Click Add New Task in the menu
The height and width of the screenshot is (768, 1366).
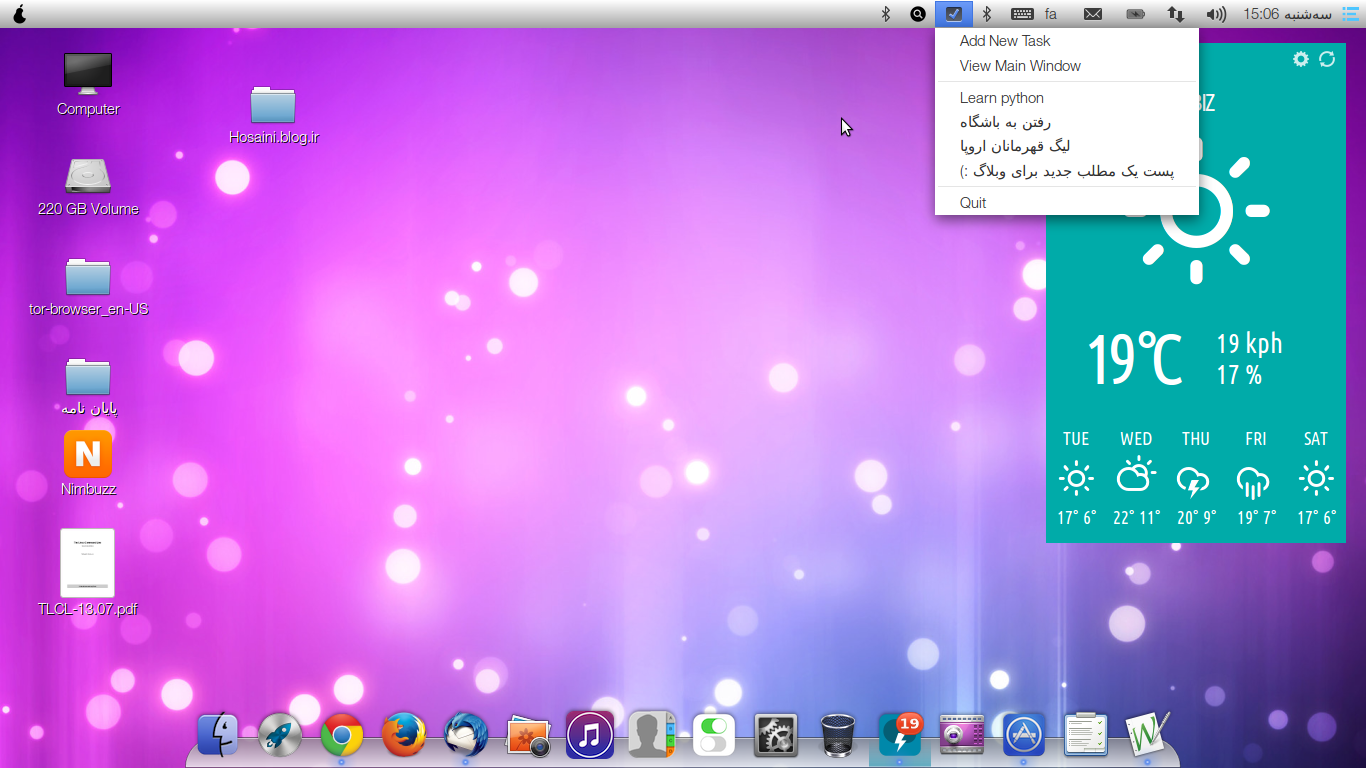(x=1005, y=41)
